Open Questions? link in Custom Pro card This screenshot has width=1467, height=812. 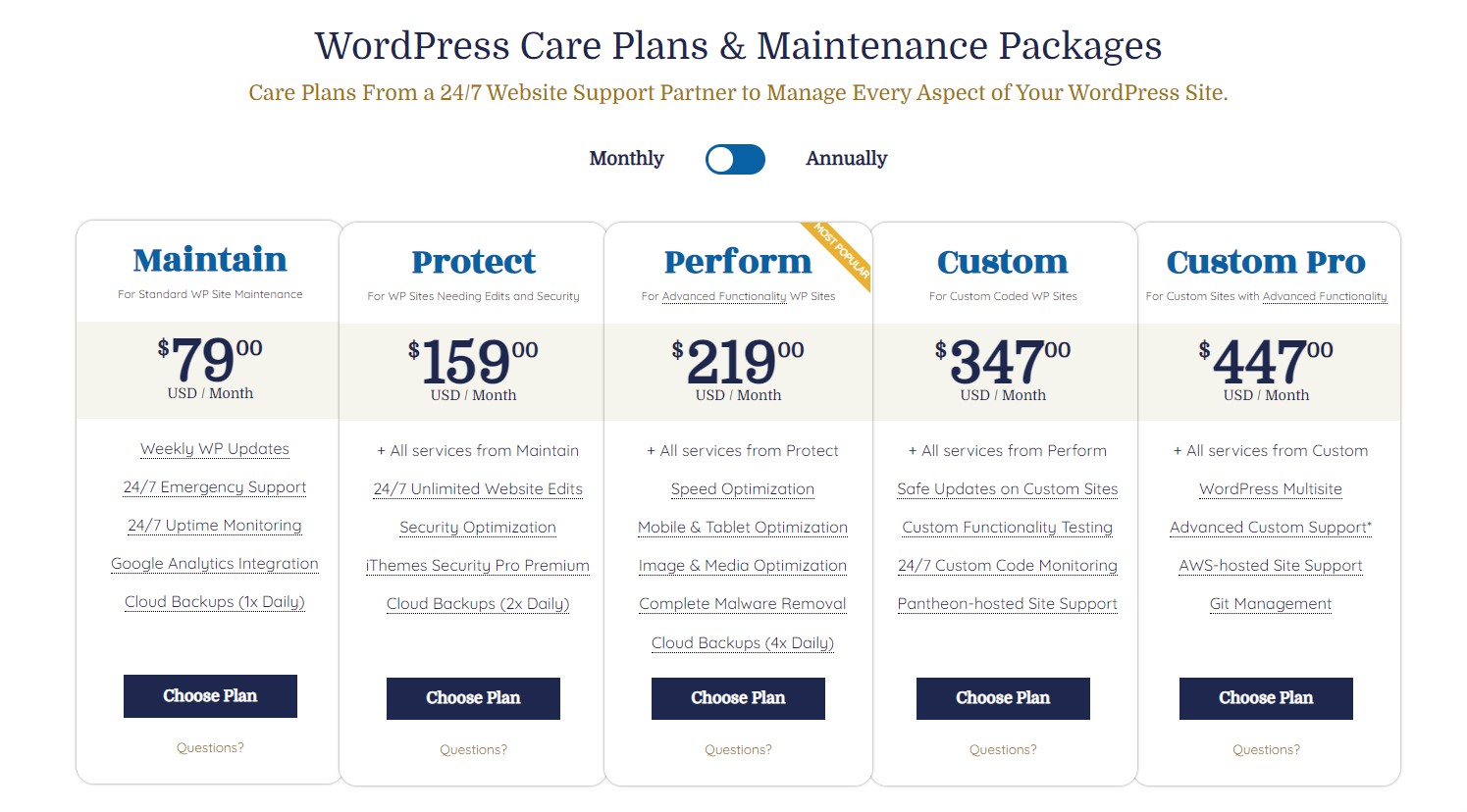[1266, 749]
